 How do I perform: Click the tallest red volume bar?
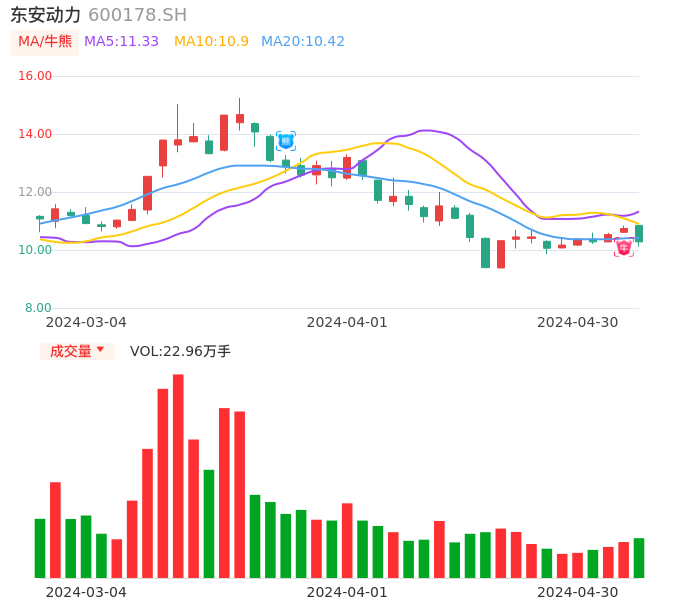(178, 475)
